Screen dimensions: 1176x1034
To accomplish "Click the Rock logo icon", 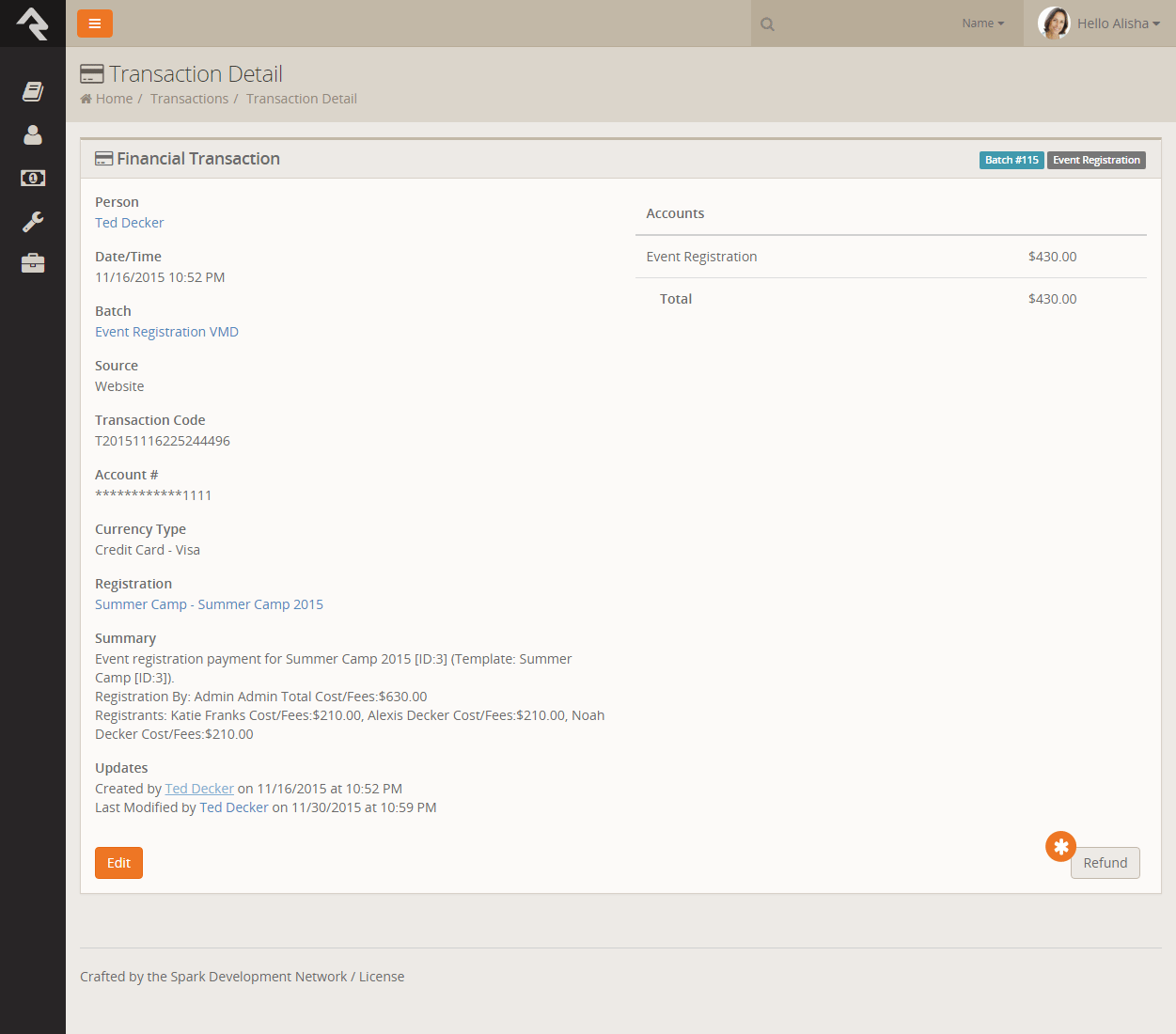I will pyautogui.click(x=33, y=23).
